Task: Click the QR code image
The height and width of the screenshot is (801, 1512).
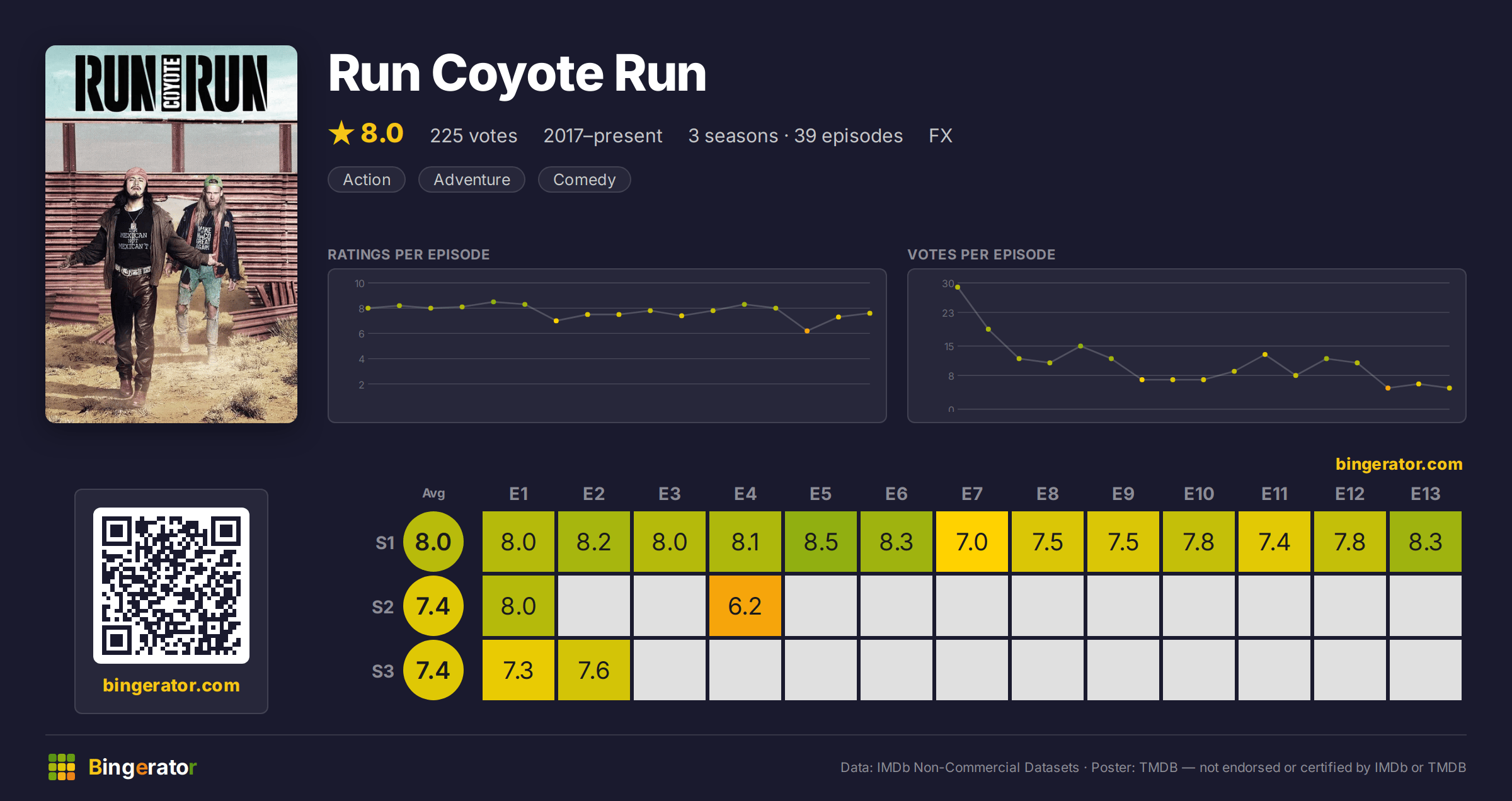Action: click(171, 586)
